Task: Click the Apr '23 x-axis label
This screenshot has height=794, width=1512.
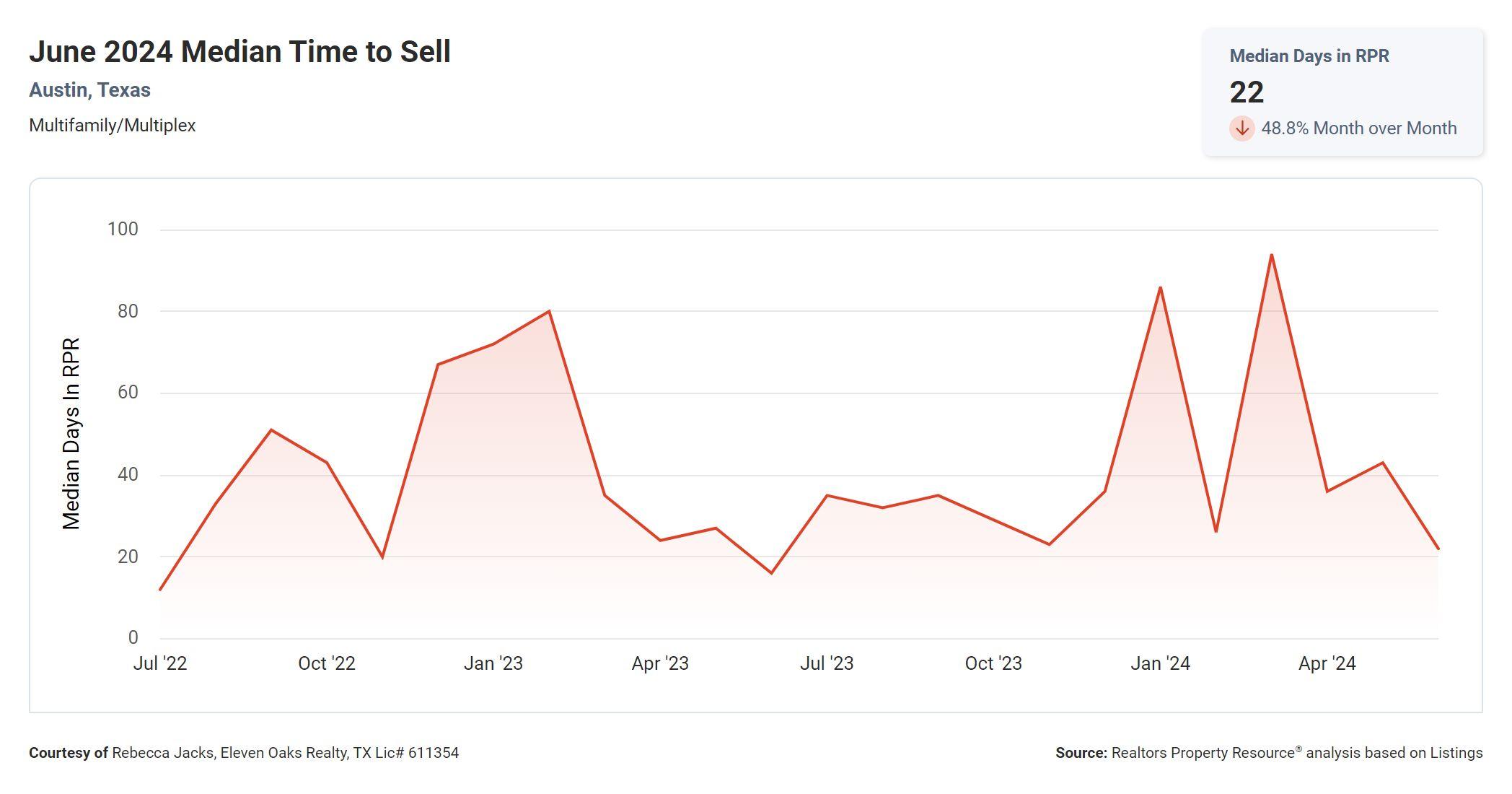Action: (660, 663)
